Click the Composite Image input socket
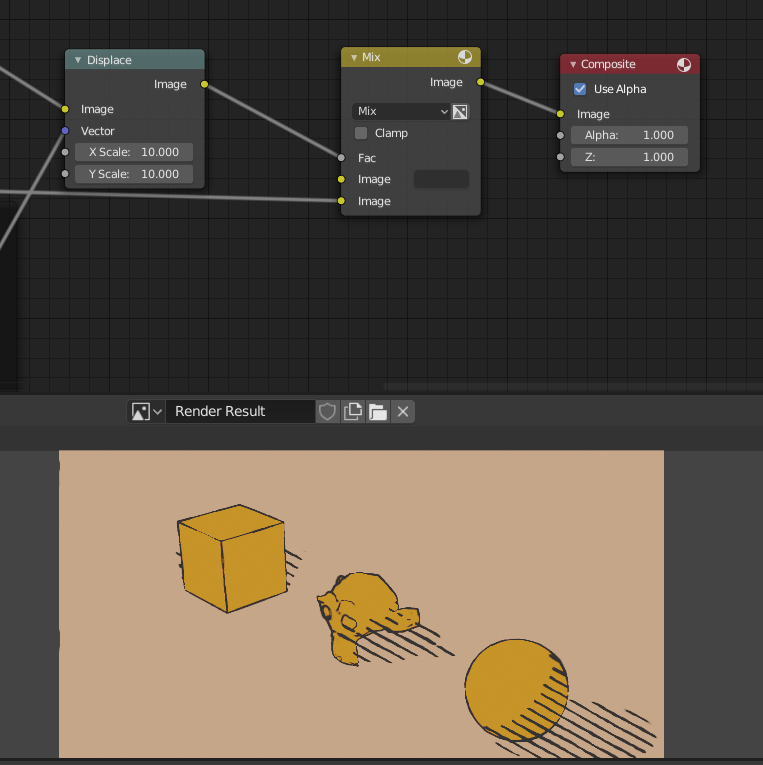 (x=560, y=114)
